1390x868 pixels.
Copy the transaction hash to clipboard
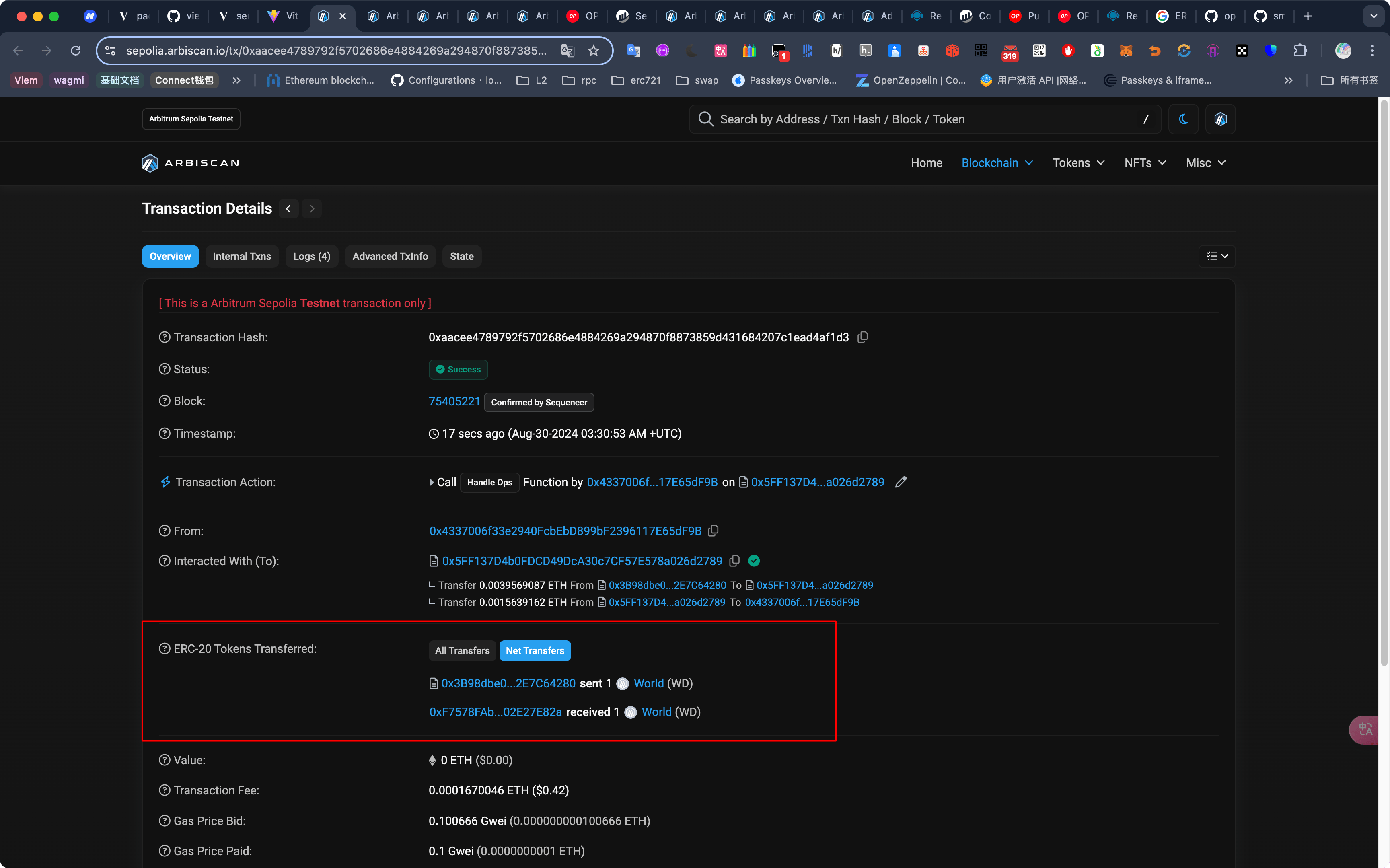[863, 337]
